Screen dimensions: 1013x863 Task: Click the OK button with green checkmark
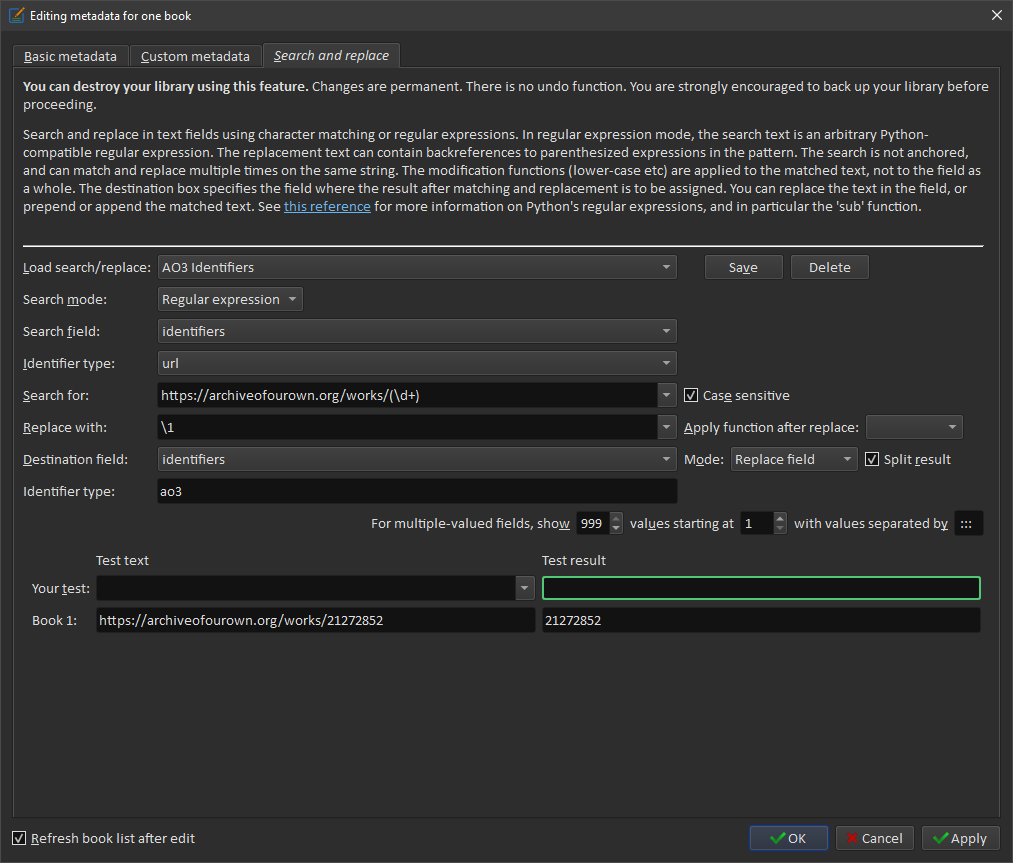(788, 838)
